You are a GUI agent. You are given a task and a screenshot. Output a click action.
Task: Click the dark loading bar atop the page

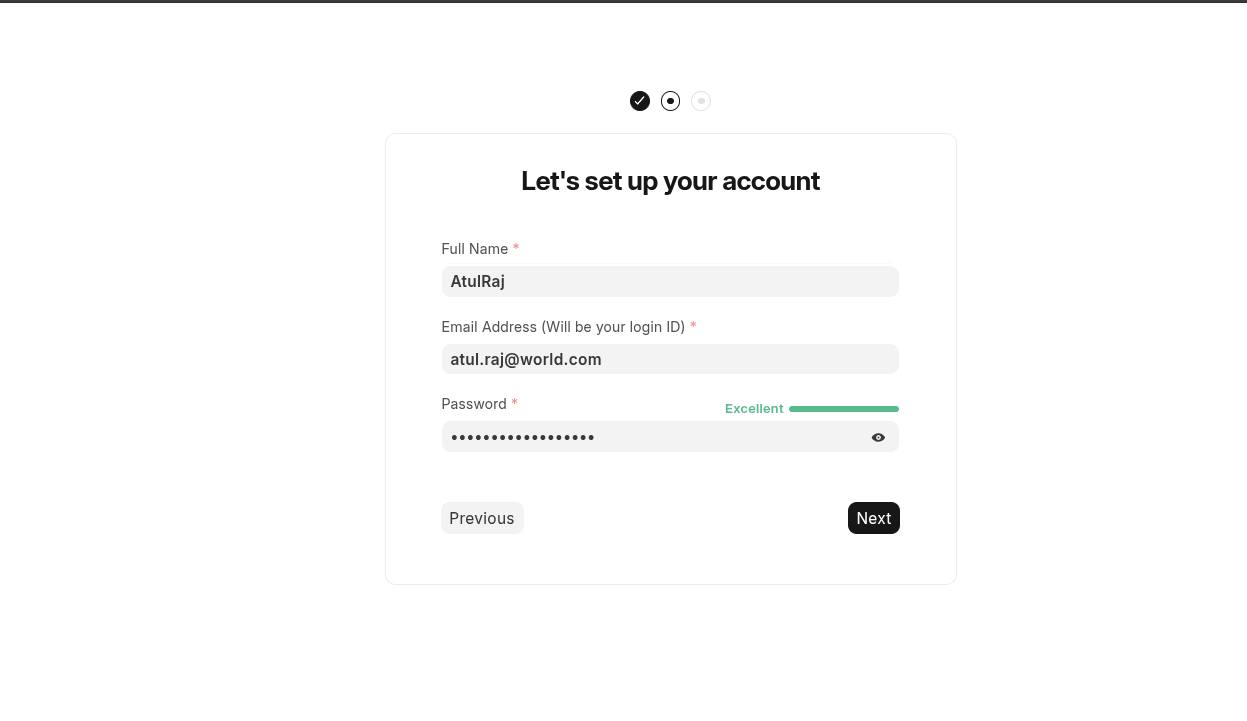coord(623,1)
